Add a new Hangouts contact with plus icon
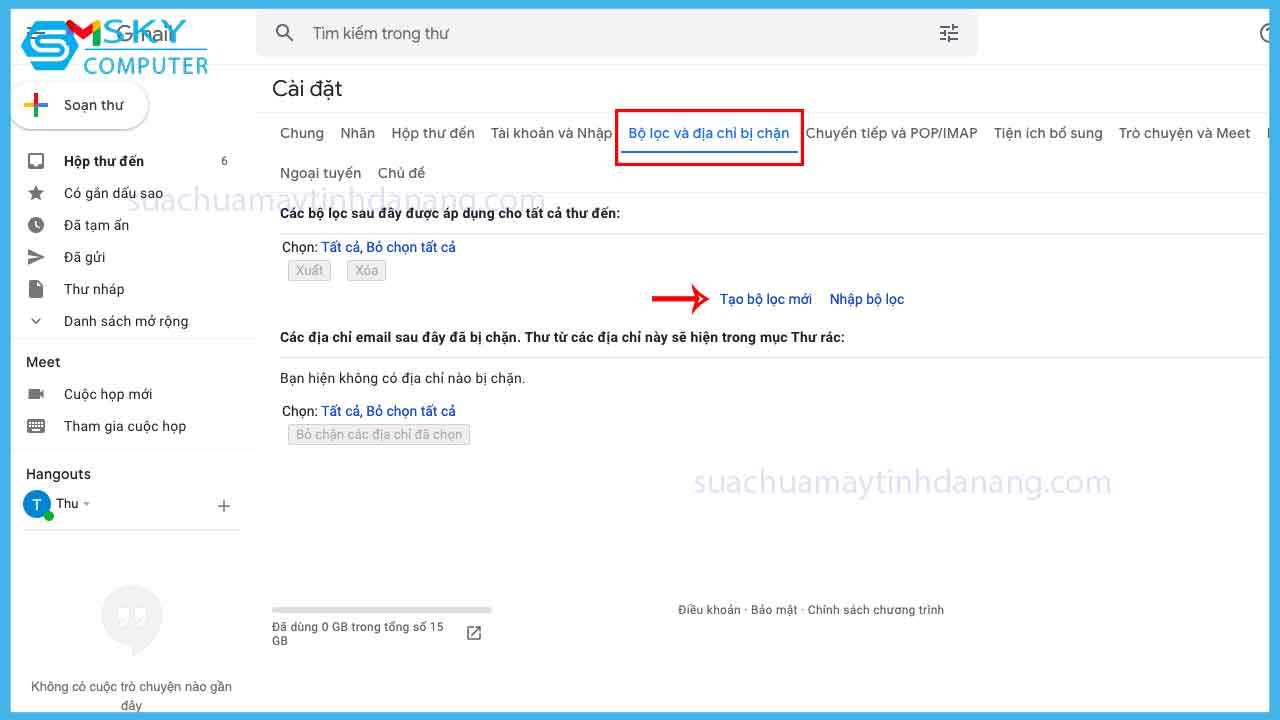This screenshot has height=720, width=1280. [x=224, y=505]
